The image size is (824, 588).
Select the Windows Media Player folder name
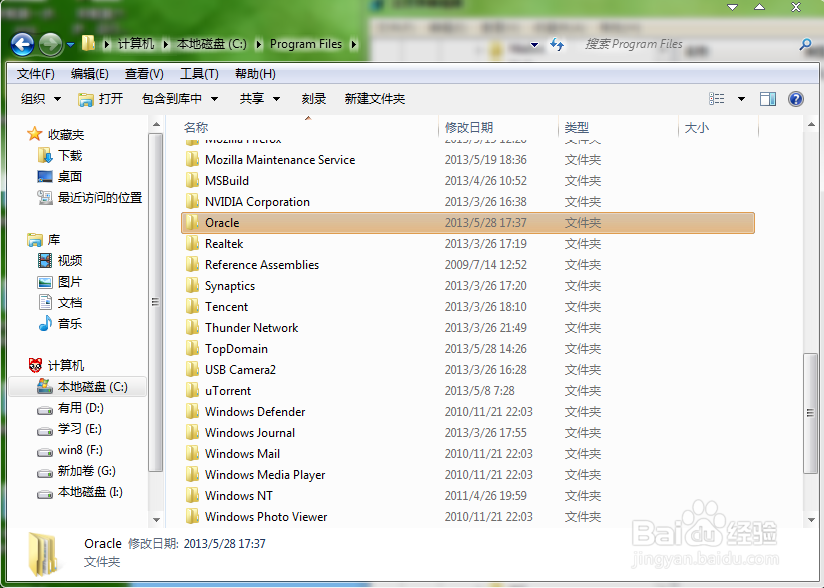coord(265,475)
